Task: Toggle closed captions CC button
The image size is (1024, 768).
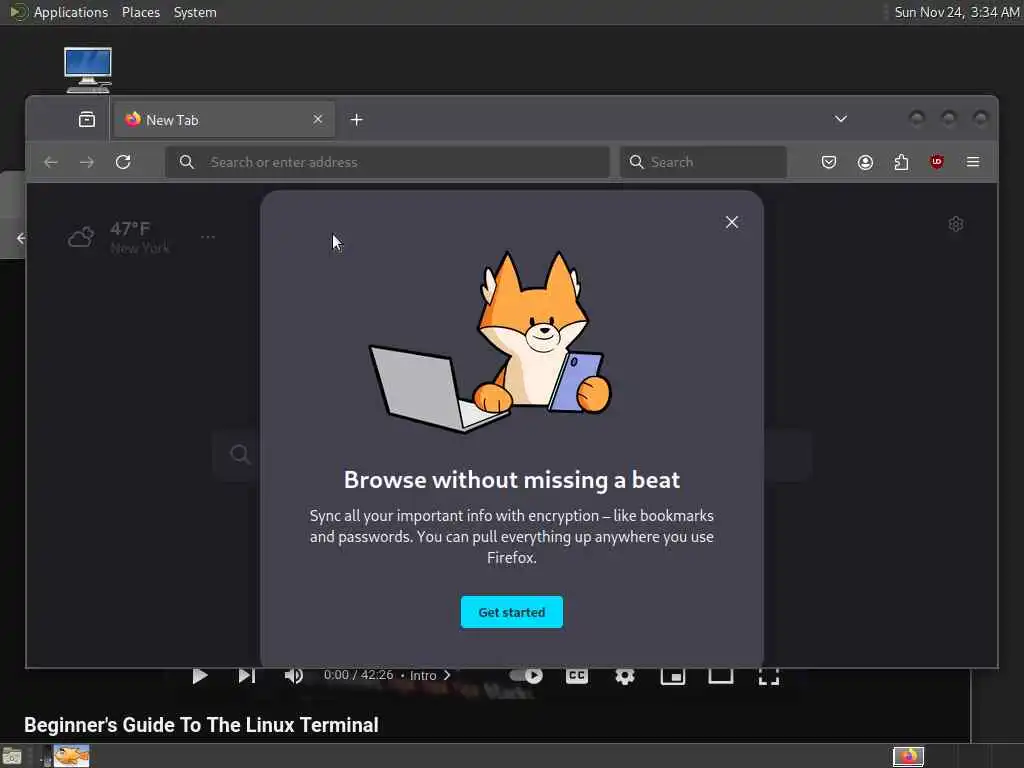Action: pos(577,675)
